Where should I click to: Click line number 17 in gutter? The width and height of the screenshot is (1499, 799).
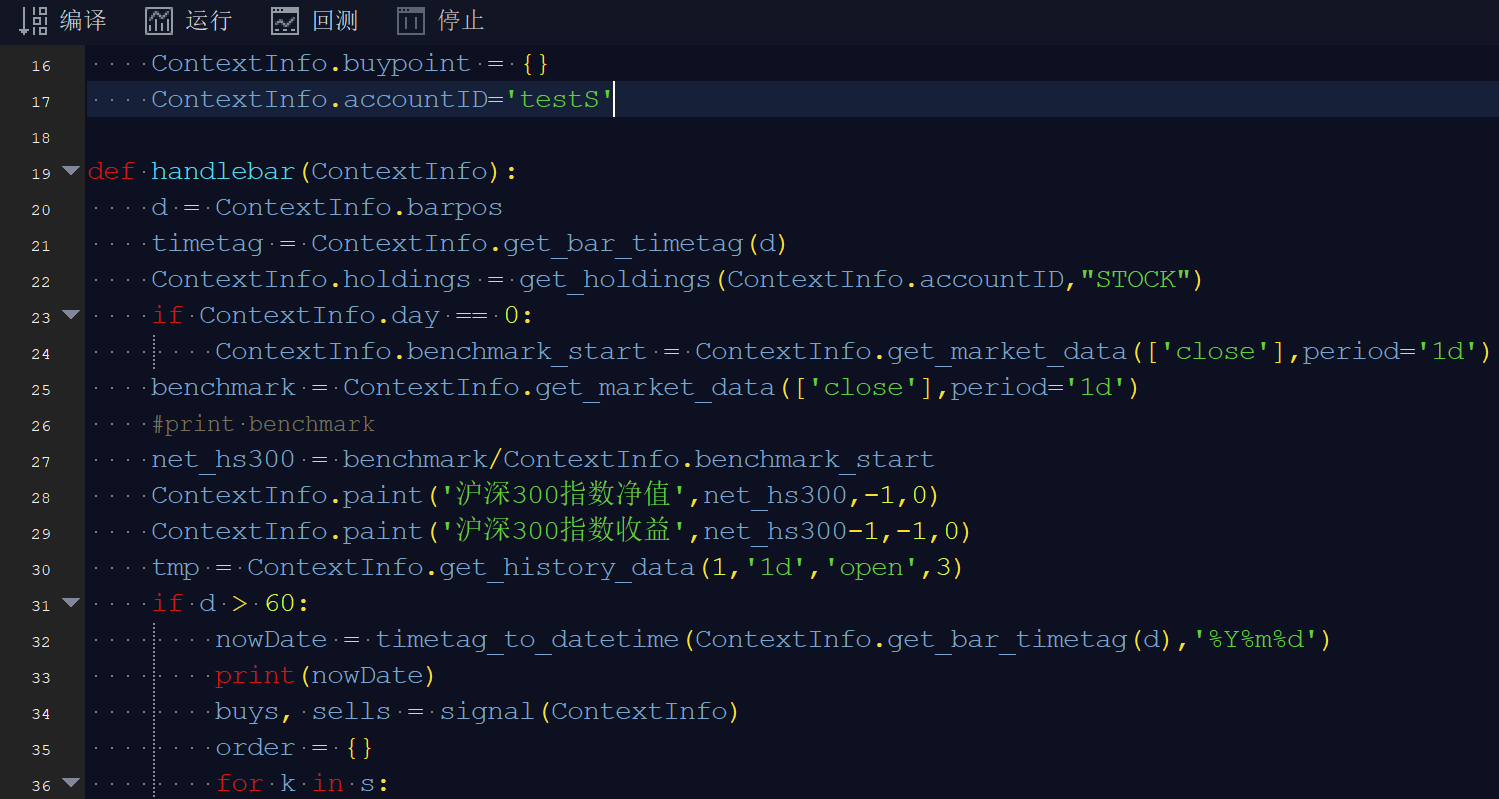coord(40,102)
